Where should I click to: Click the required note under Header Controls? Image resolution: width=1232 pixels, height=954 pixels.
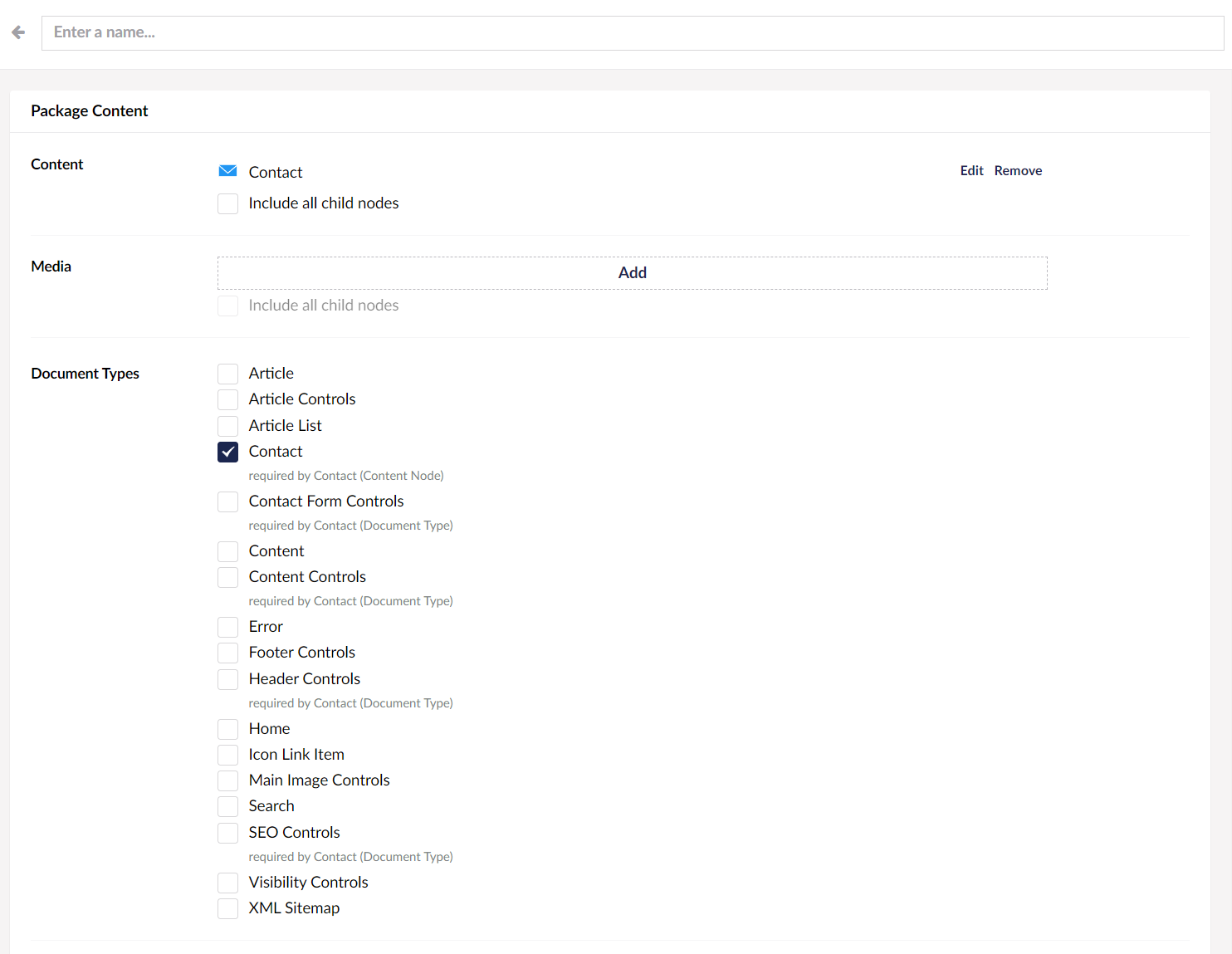point(350,703)
